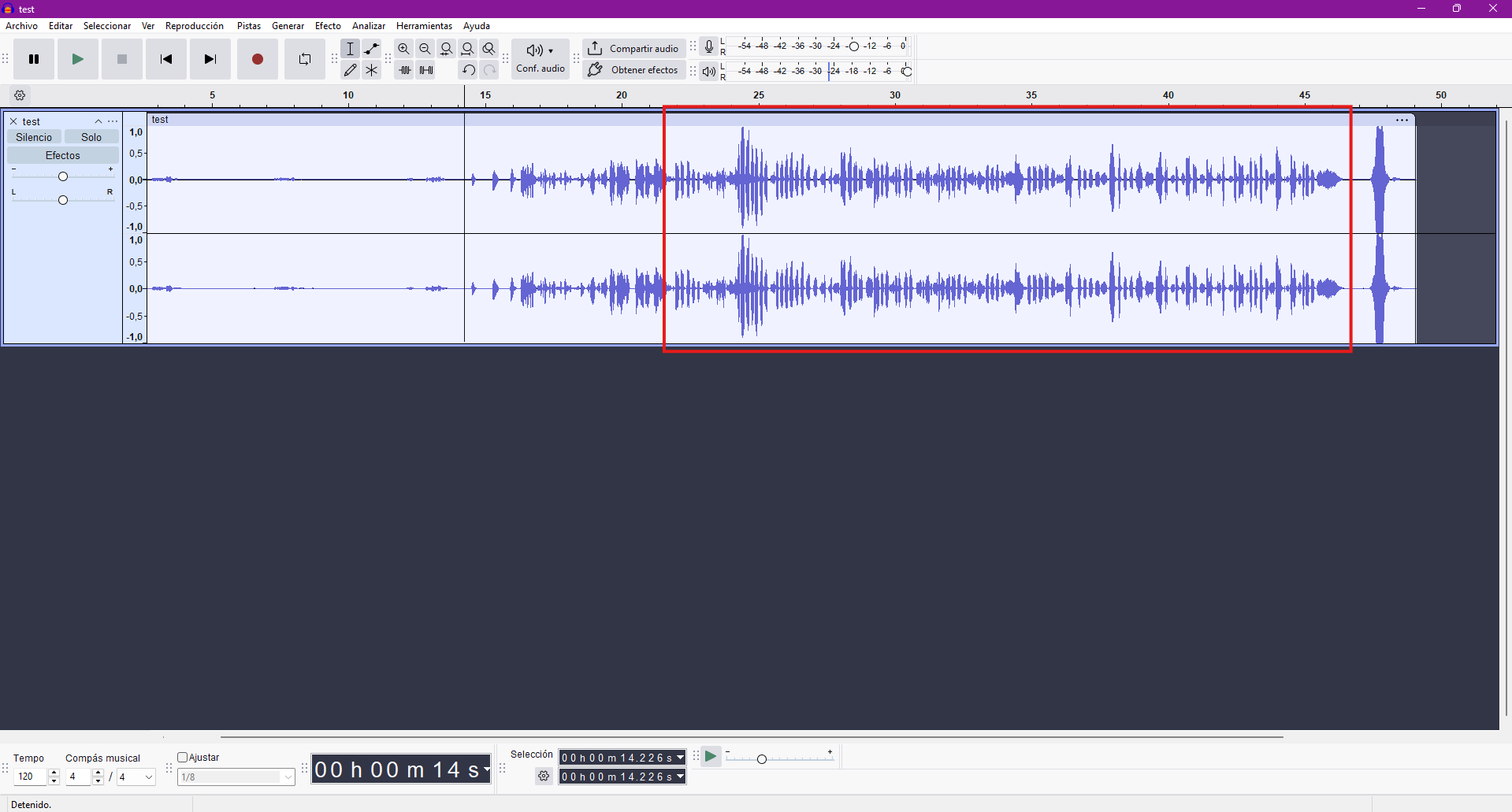Open the Conf. audio dropdown

541,59
